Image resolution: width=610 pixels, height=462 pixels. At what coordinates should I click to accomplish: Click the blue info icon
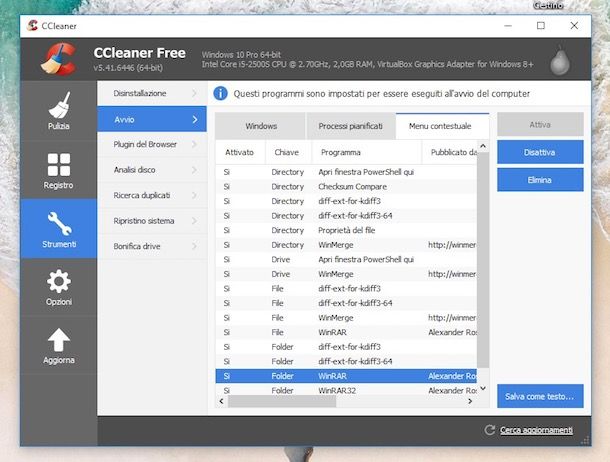[221, 94]
